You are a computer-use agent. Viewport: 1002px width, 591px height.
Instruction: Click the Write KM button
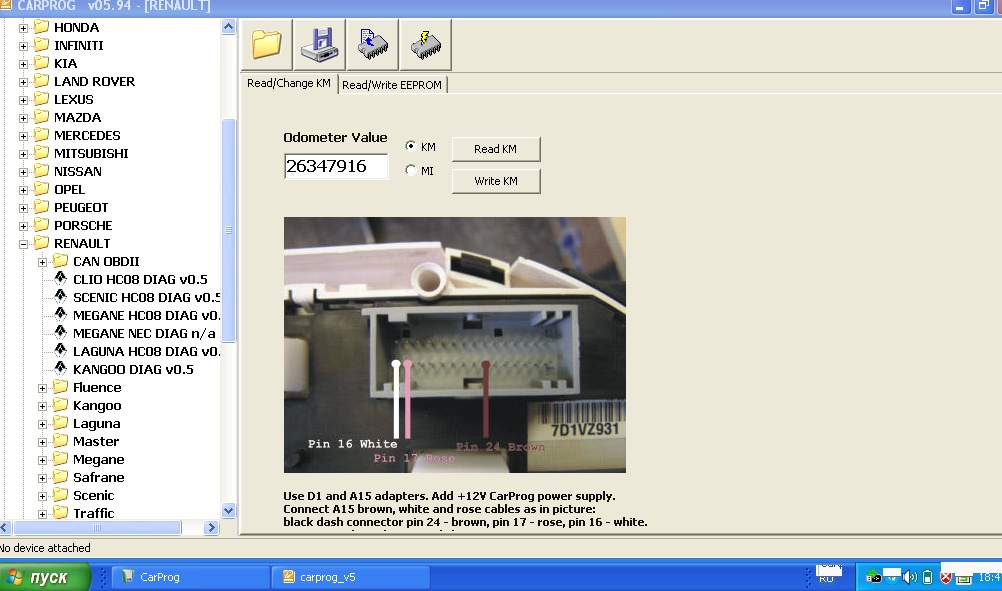click(496, 181)
